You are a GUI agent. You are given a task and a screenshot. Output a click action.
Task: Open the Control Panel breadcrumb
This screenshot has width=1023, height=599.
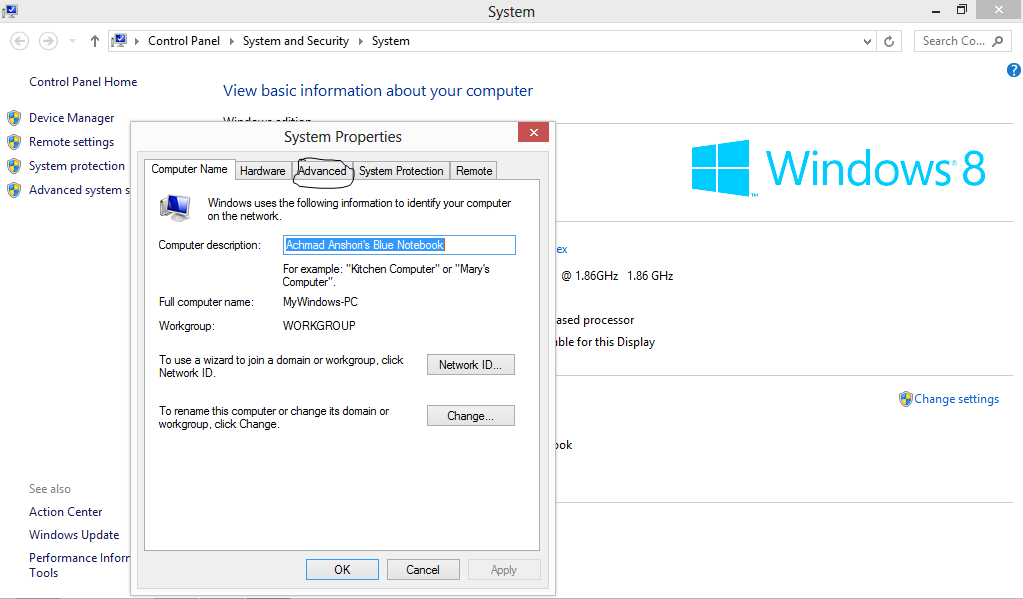click(x=184, y=40)
